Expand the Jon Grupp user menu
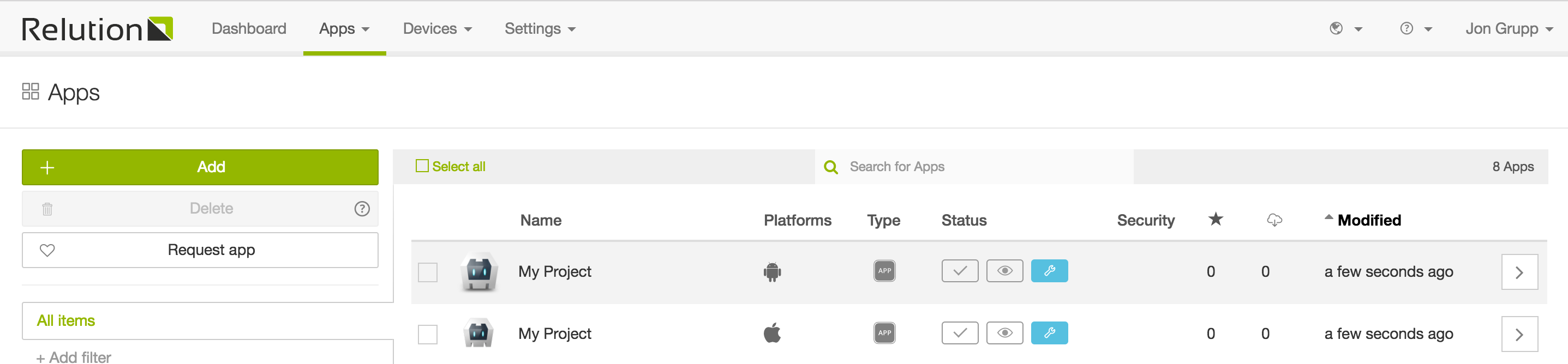The image size is (1568, 364). tap(1509, 28)
